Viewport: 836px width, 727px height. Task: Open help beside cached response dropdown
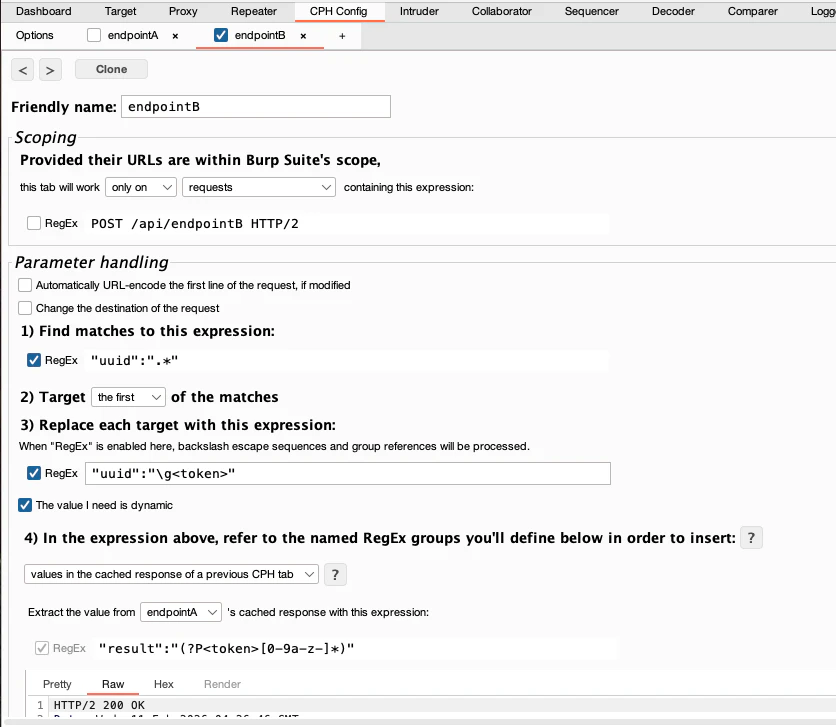[x=335, y=575]
